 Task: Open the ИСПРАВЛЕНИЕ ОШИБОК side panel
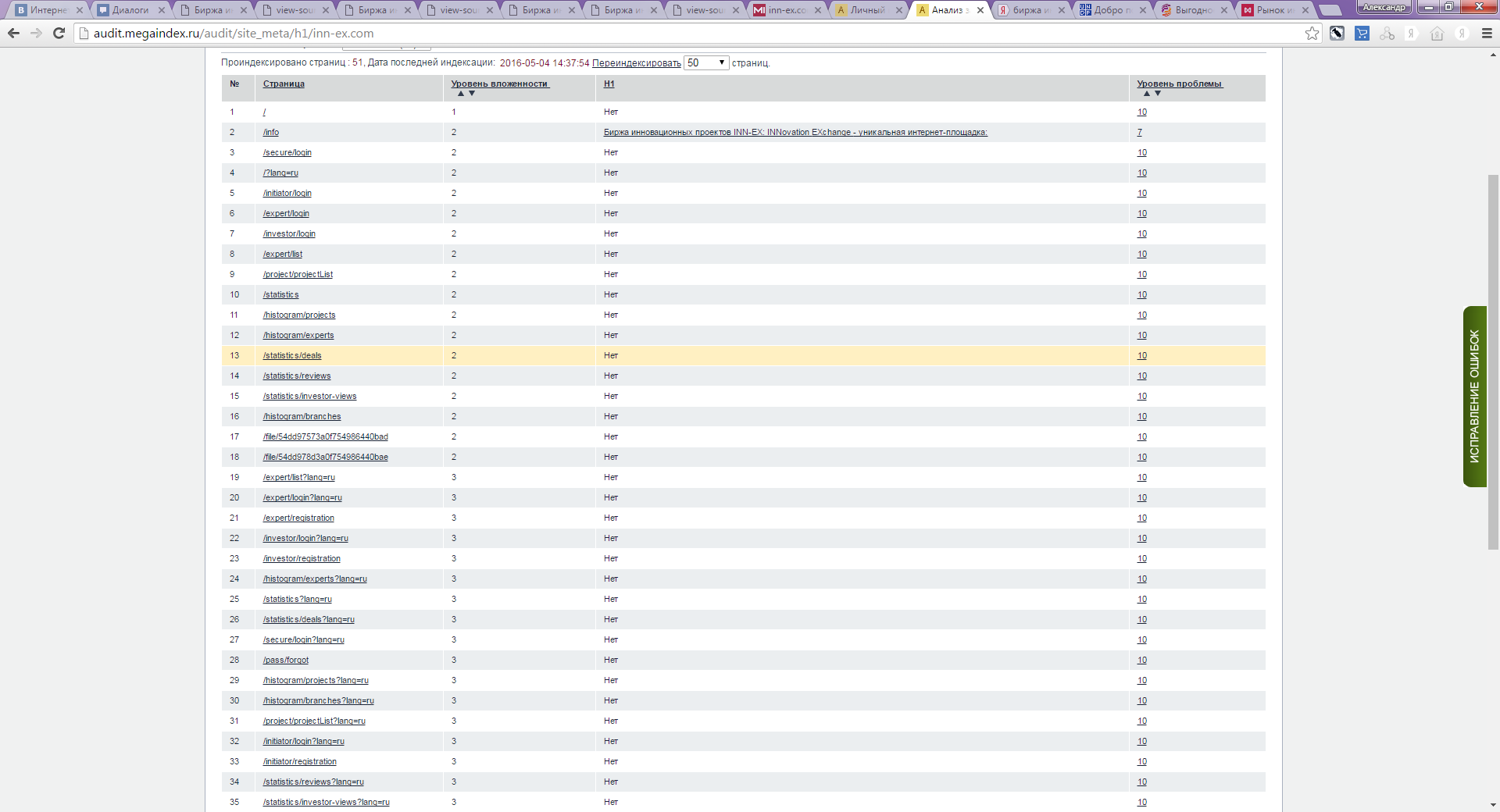1475,397
